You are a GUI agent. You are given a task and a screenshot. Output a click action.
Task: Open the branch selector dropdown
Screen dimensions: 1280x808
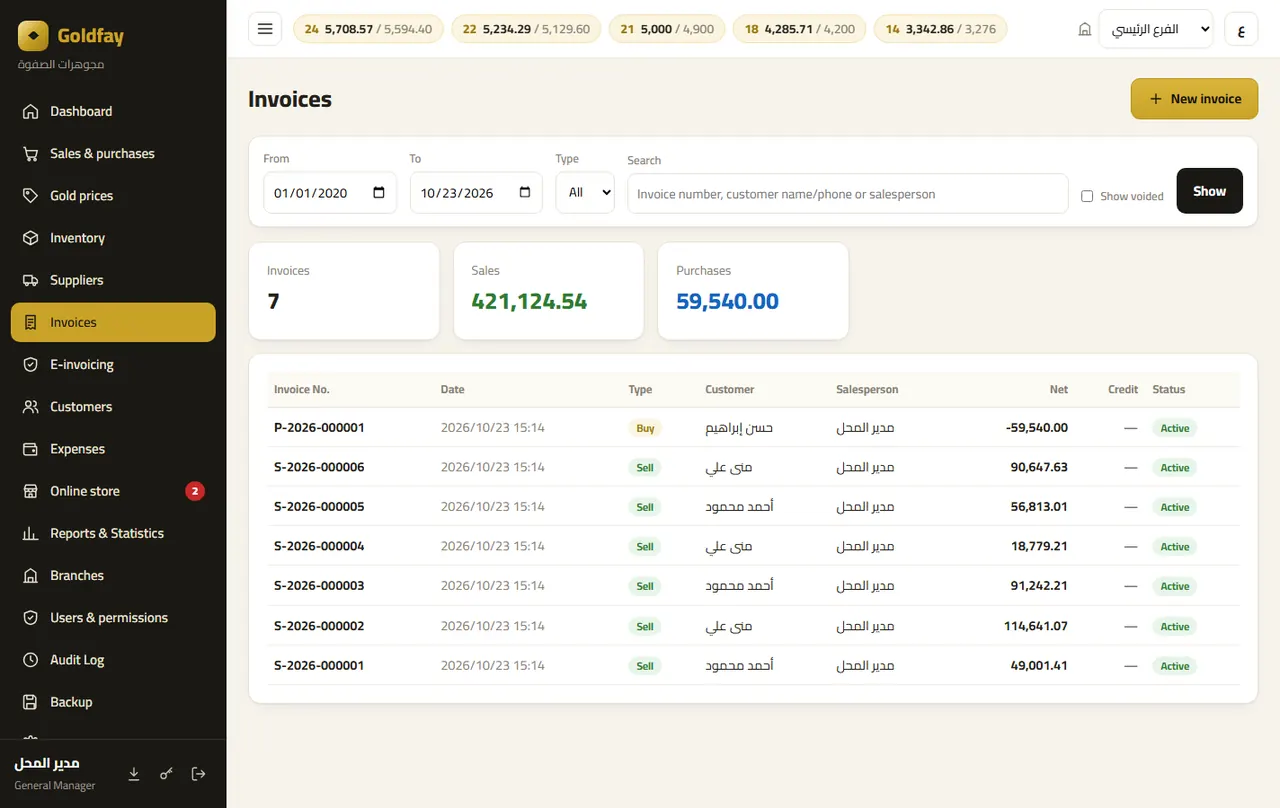click(x=1155, y=29)
